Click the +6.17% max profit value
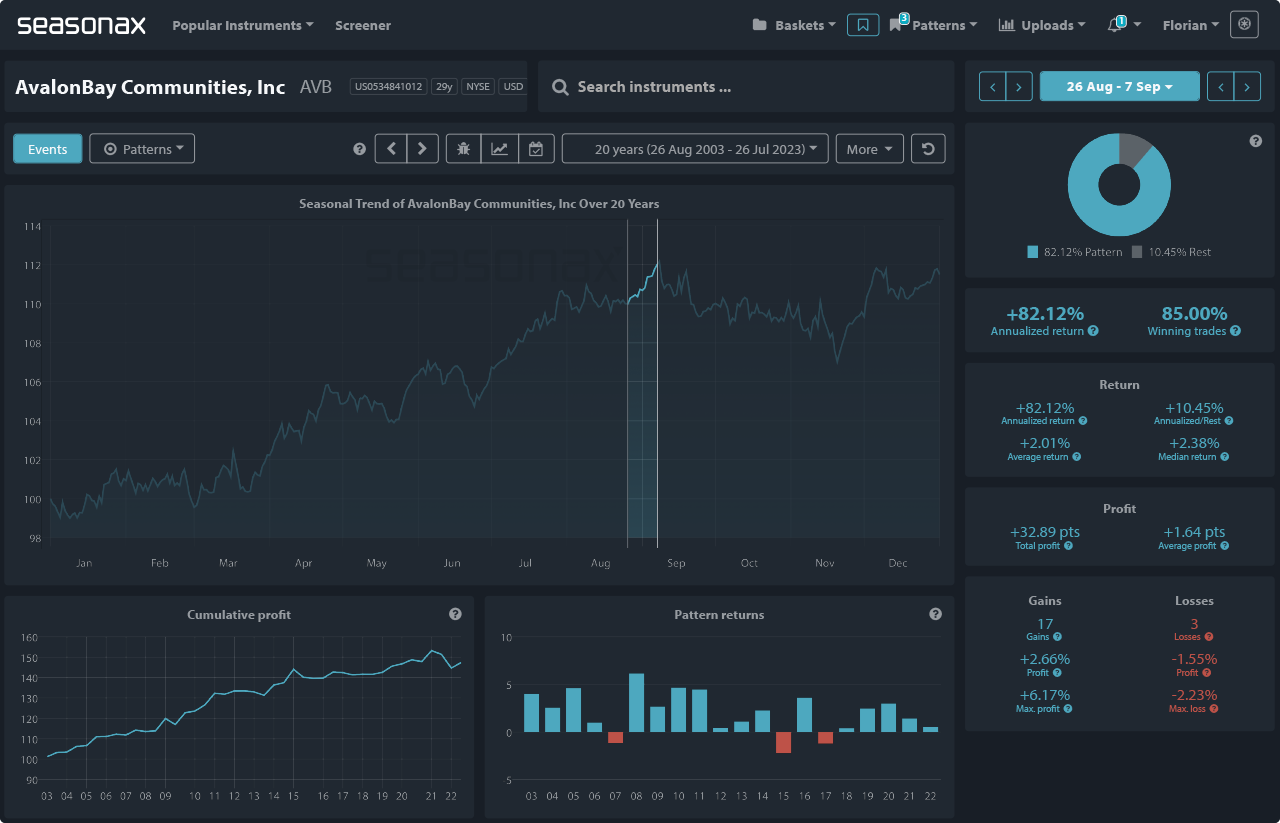 (x=1045, y=695)
